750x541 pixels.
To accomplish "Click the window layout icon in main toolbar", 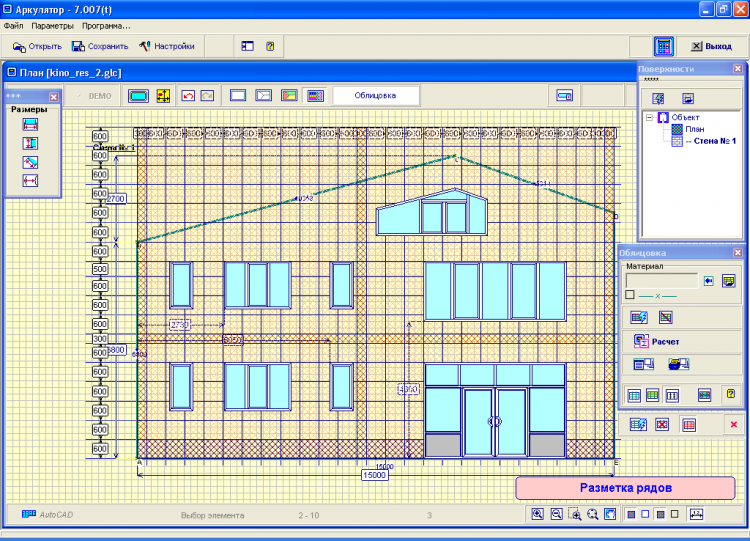I will coord(247,46).
